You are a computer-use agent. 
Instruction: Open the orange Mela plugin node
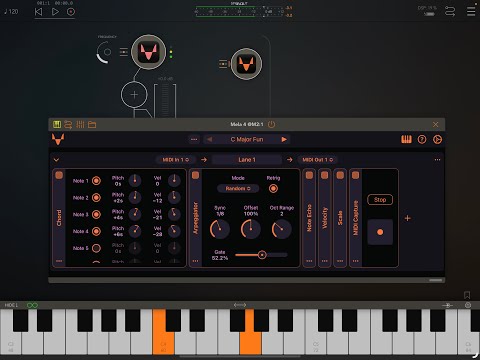pos(246,64)
